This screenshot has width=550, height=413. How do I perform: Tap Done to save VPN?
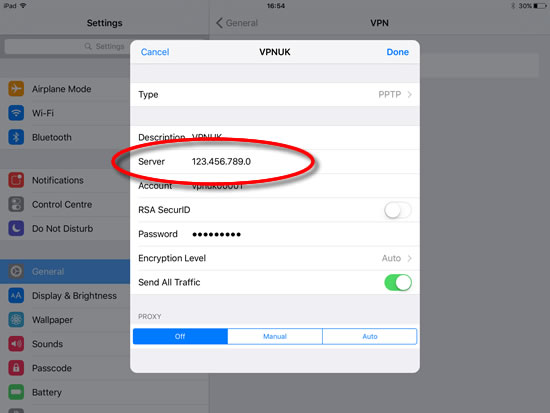tap(397, 52)
